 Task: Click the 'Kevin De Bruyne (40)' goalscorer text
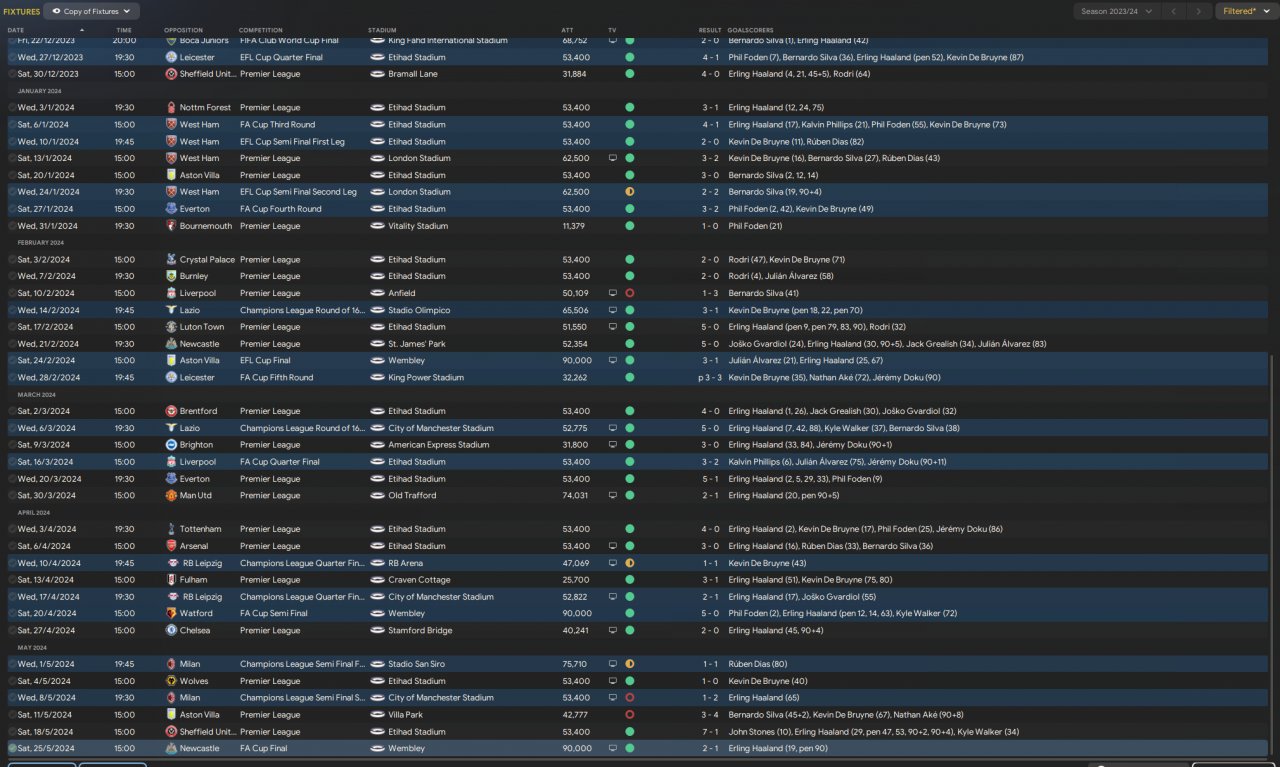(x=768, y=681)
